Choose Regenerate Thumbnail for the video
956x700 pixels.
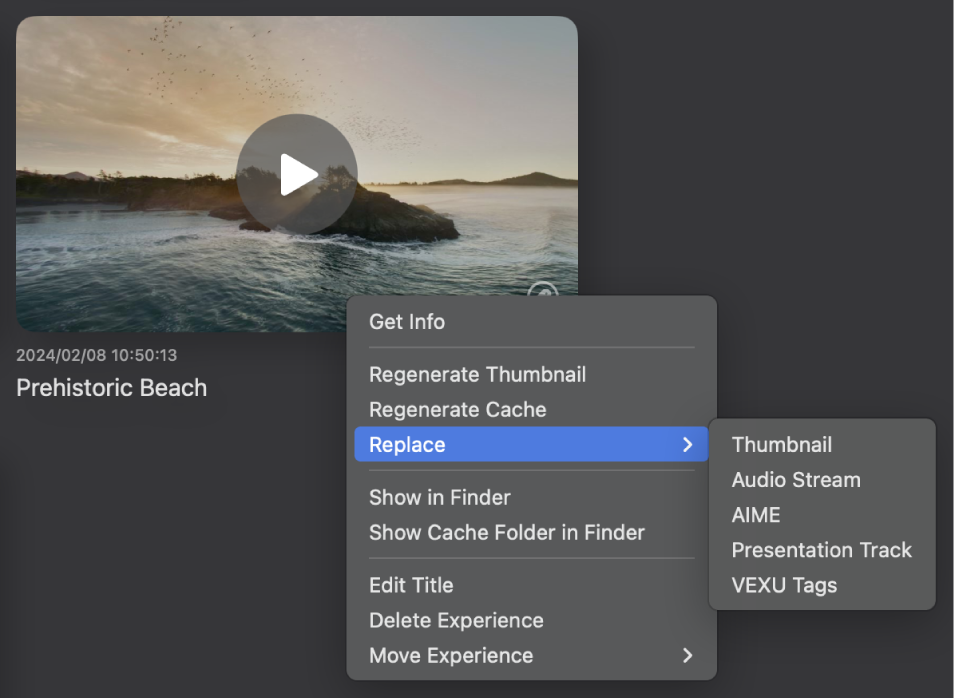[477, 374]
